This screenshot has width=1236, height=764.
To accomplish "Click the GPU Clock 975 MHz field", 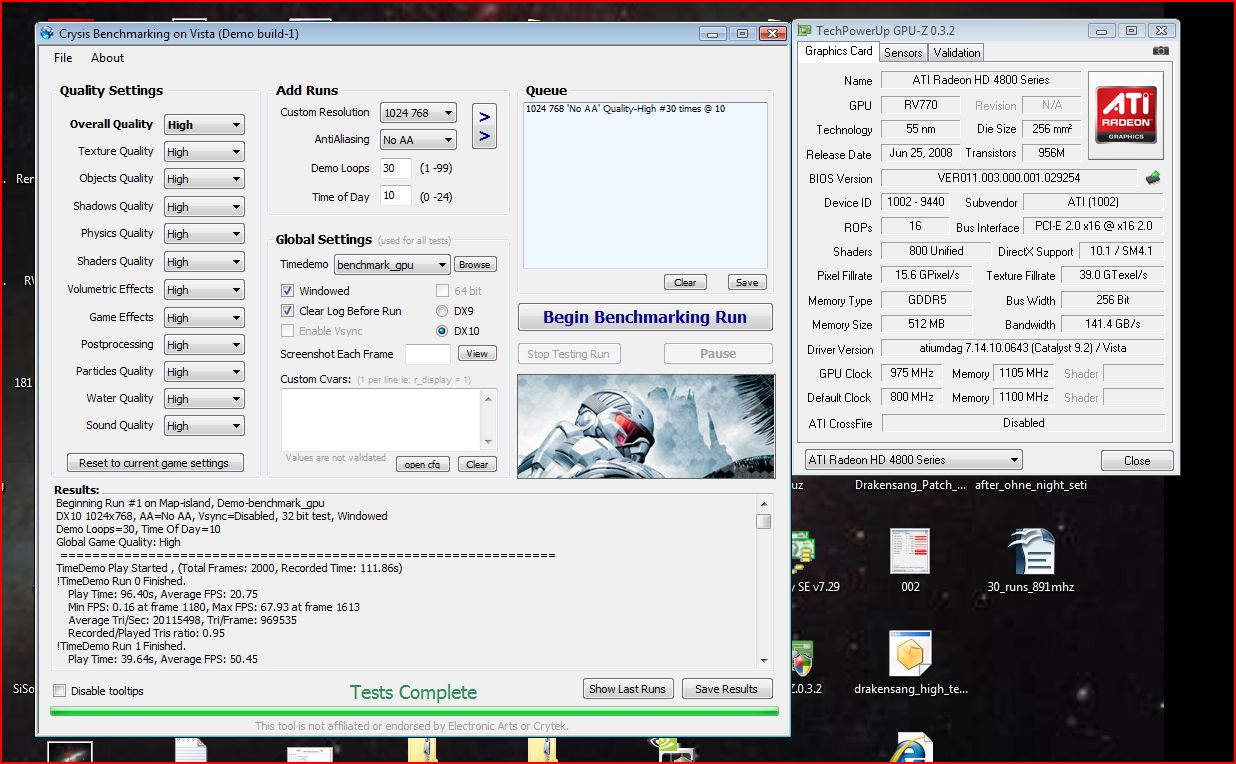I will 911,373.
